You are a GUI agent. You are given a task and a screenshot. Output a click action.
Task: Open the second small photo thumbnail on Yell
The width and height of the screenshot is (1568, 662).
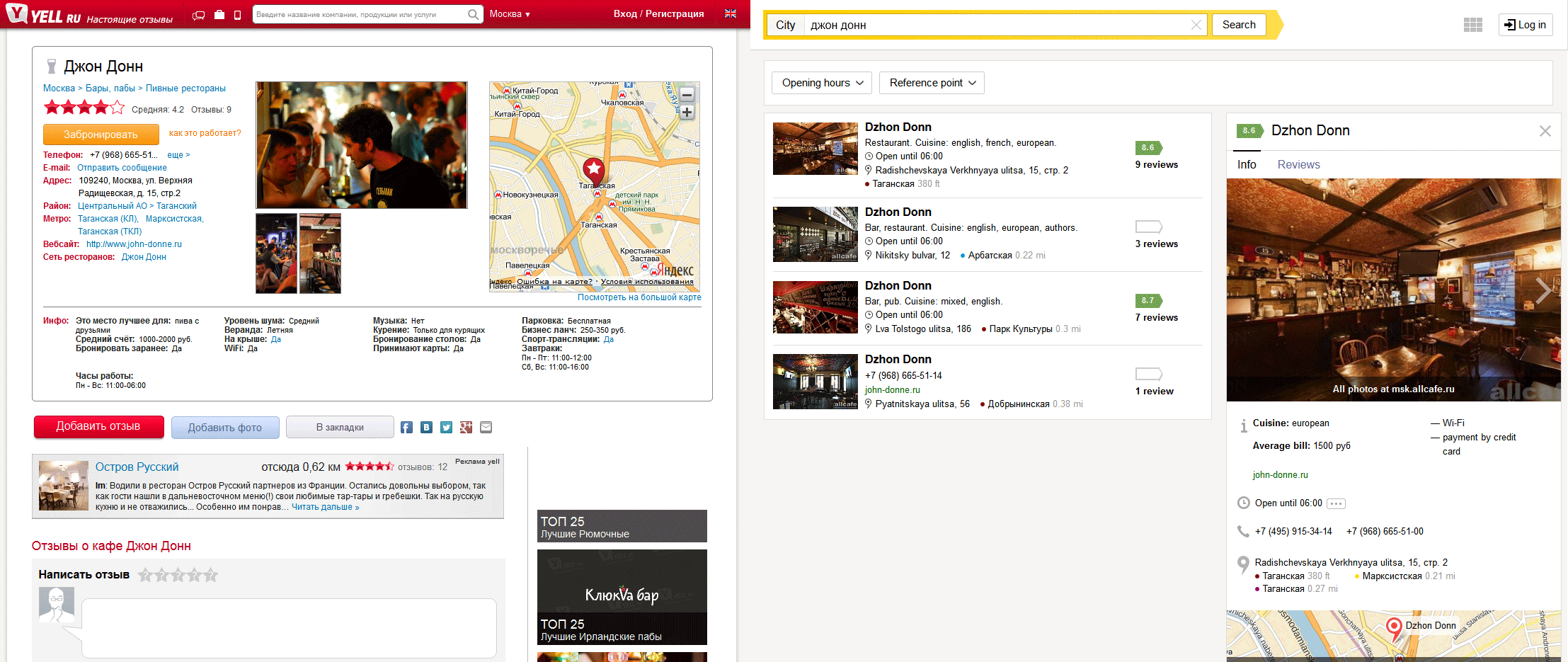pyautogui.click(x=320, y=253)
